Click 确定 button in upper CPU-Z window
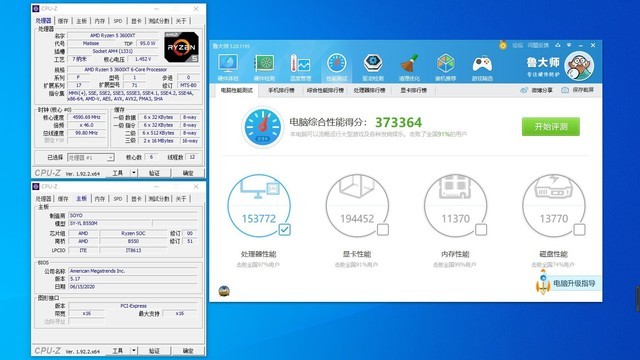640x360 pixels. 188,173
